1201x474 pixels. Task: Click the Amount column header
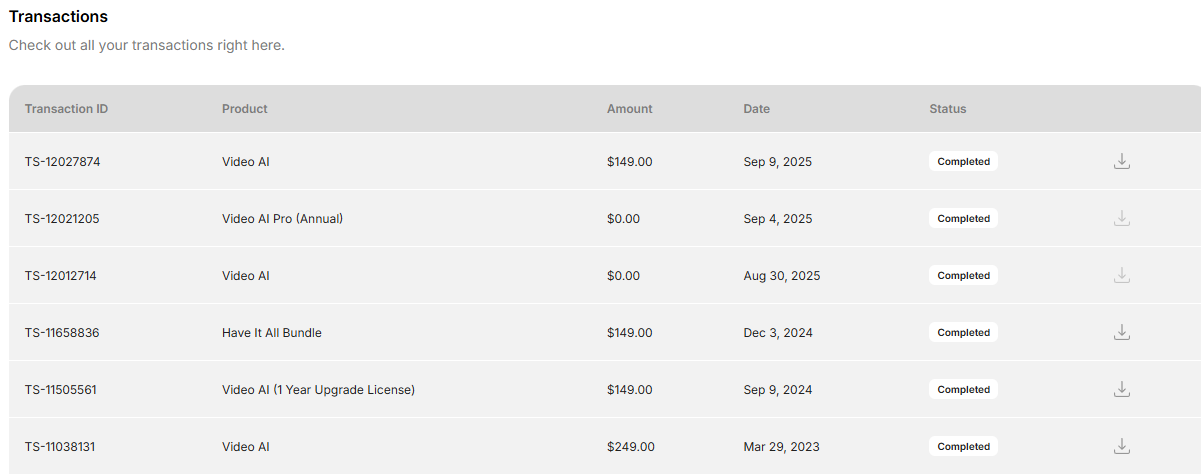629,109
